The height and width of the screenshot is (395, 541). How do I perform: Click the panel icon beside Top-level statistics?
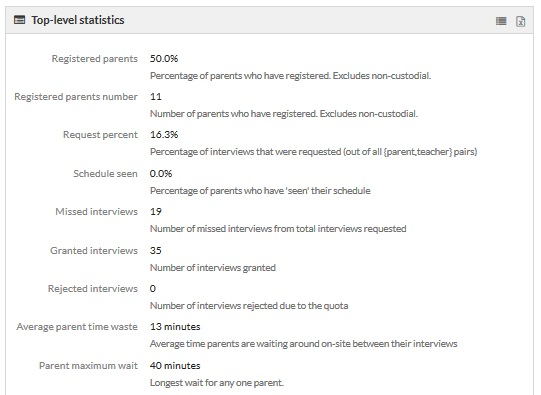(x=19, y=20)
